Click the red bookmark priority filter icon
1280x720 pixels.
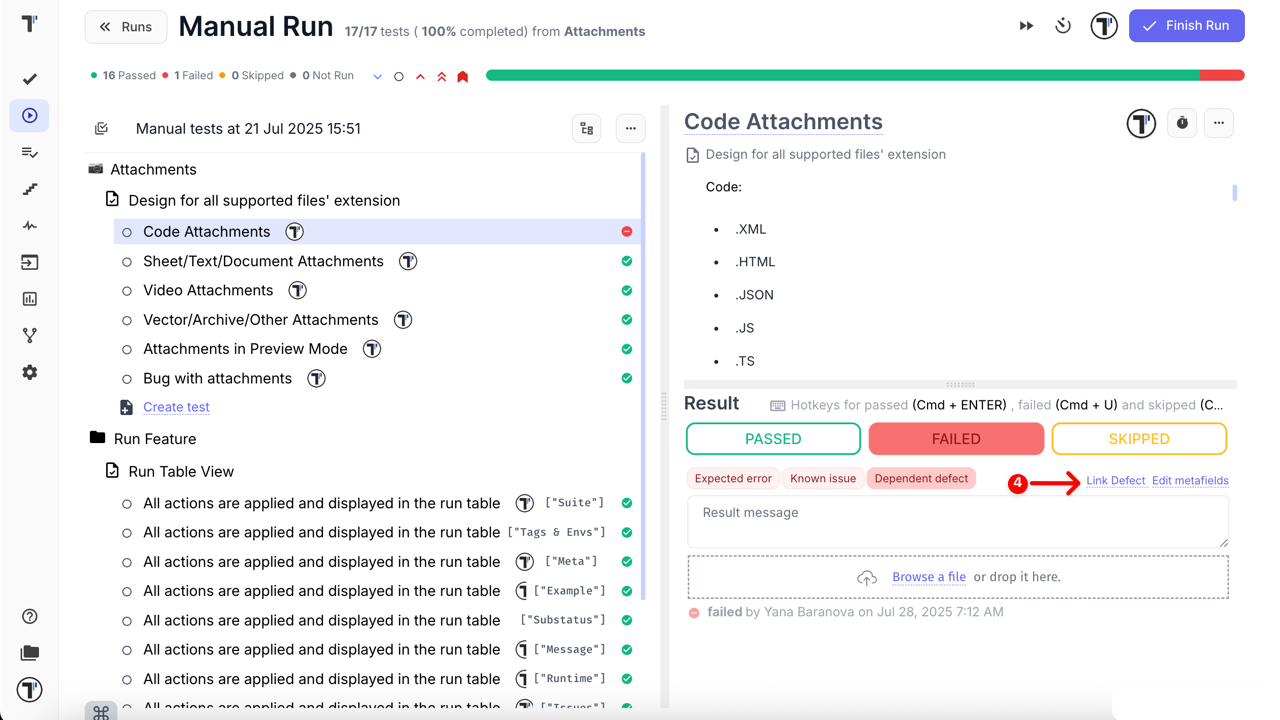tap(463, 76)
